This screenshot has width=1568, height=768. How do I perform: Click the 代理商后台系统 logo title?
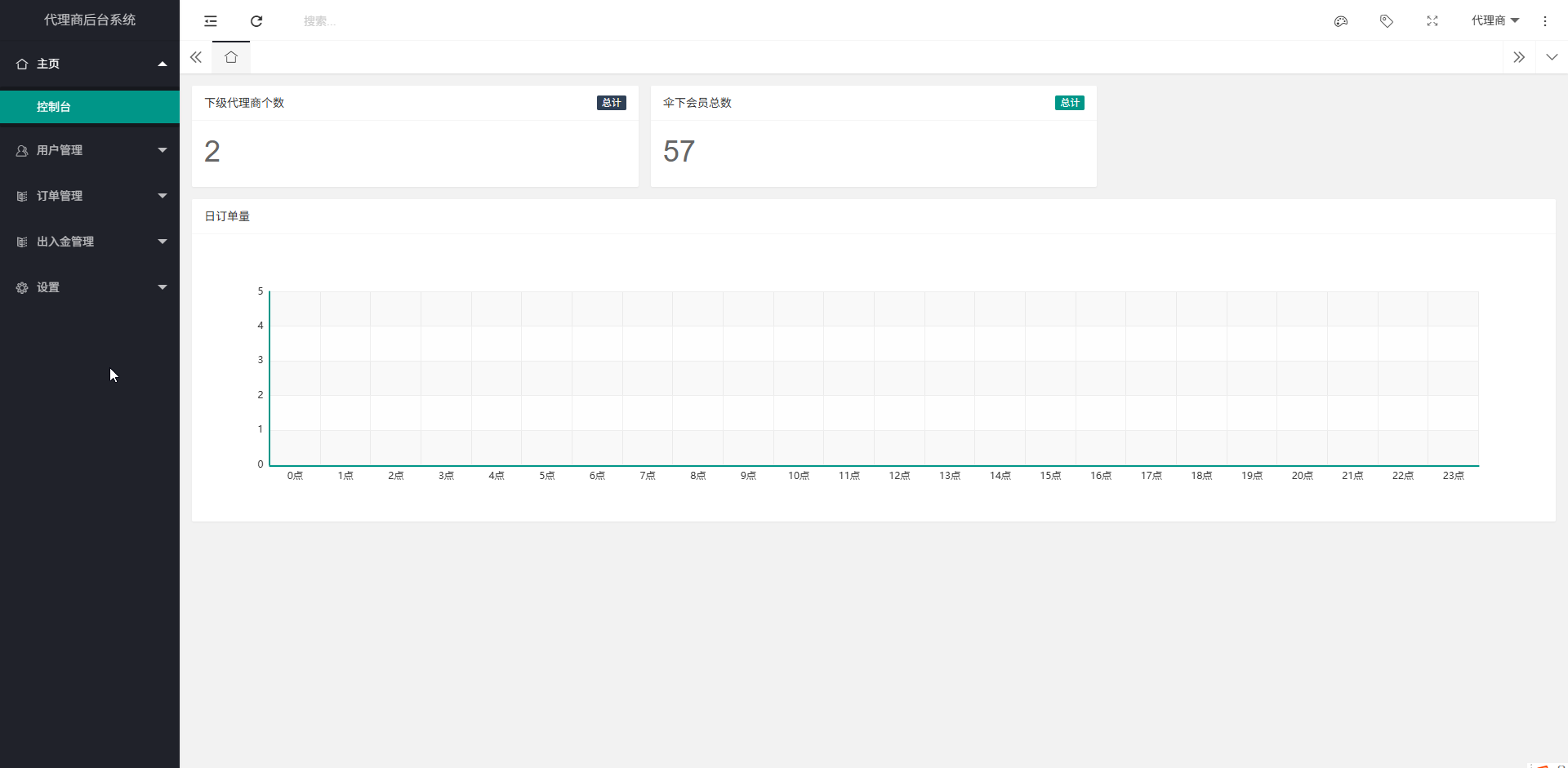tap(90, 20)
